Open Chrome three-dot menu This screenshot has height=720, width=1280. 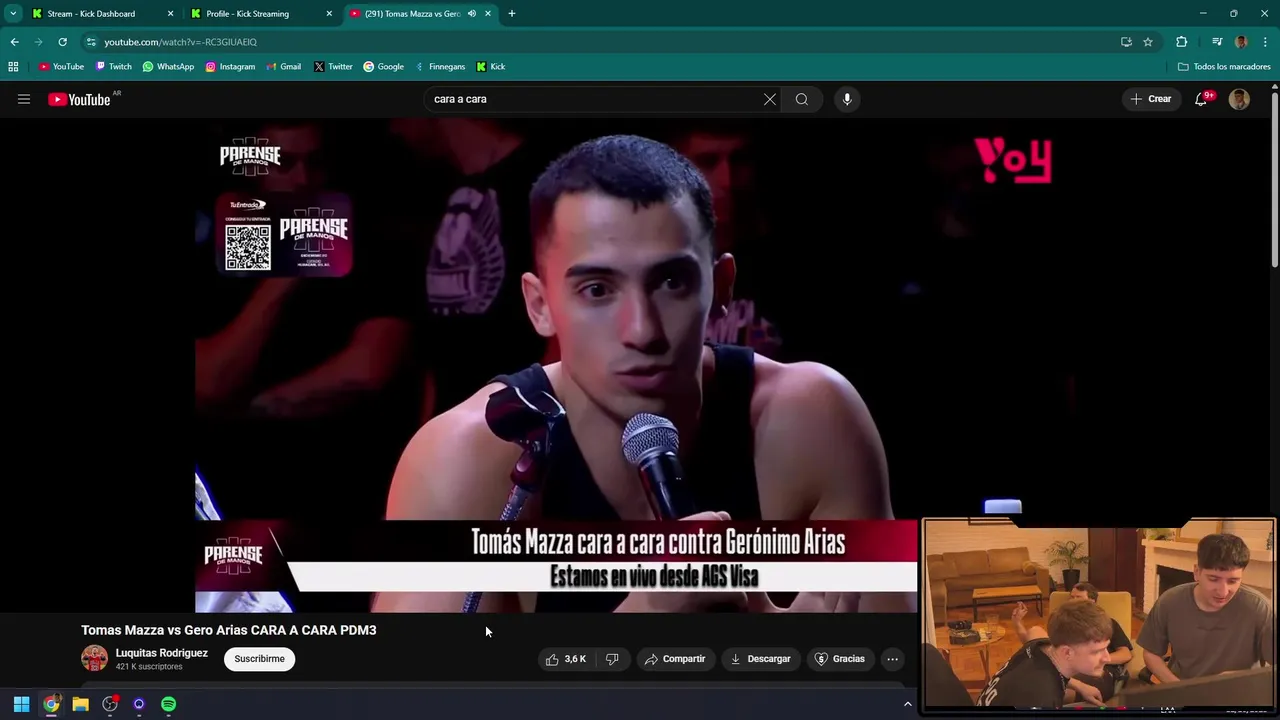click(x=1266, y=42)
